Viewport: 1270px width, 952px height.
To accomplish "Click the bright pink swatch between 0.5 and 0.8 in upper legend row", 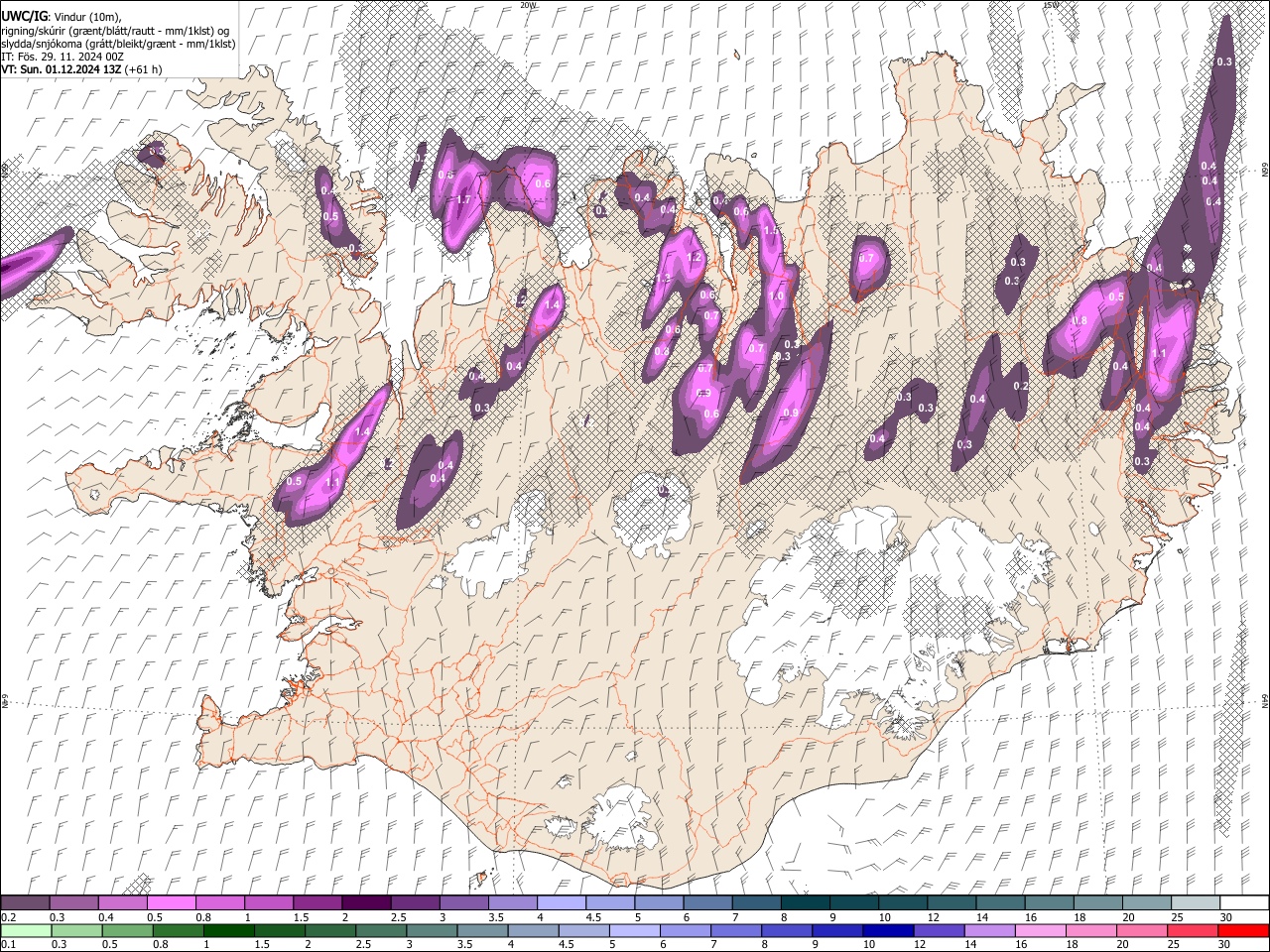I will (171, 903).
